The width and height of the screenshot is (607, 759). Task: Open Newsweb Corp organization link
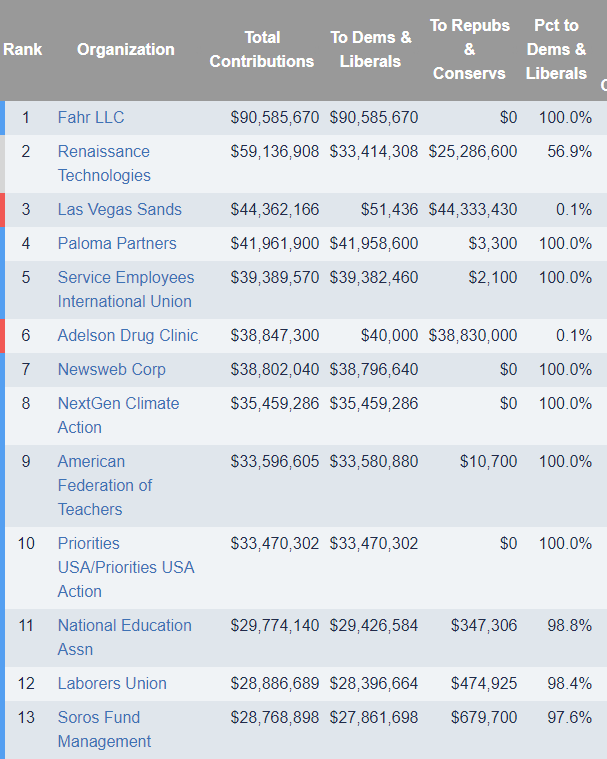(112, 369)
